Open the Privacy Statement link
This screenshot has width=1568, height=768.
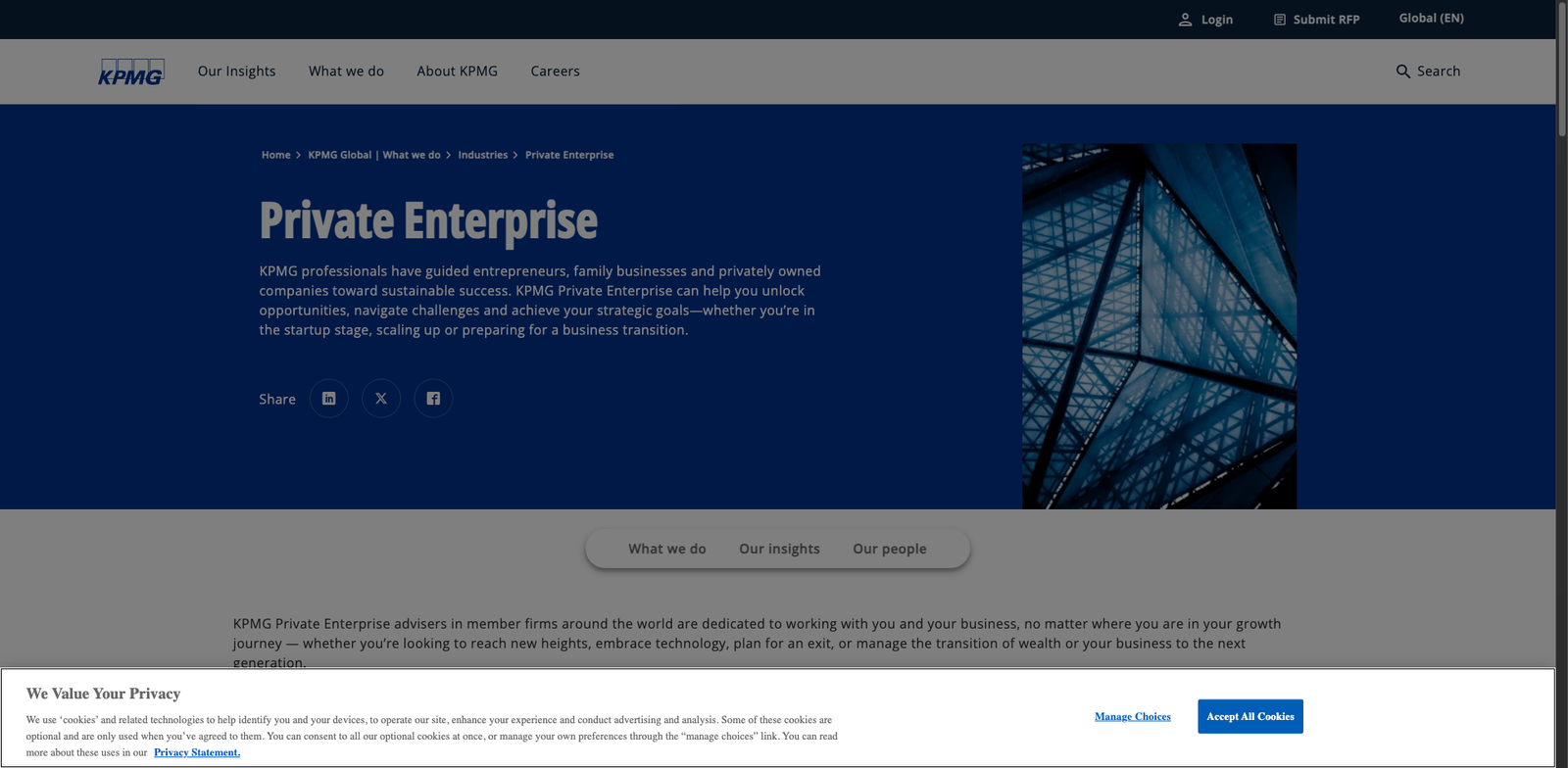click(x=197, y=752)
